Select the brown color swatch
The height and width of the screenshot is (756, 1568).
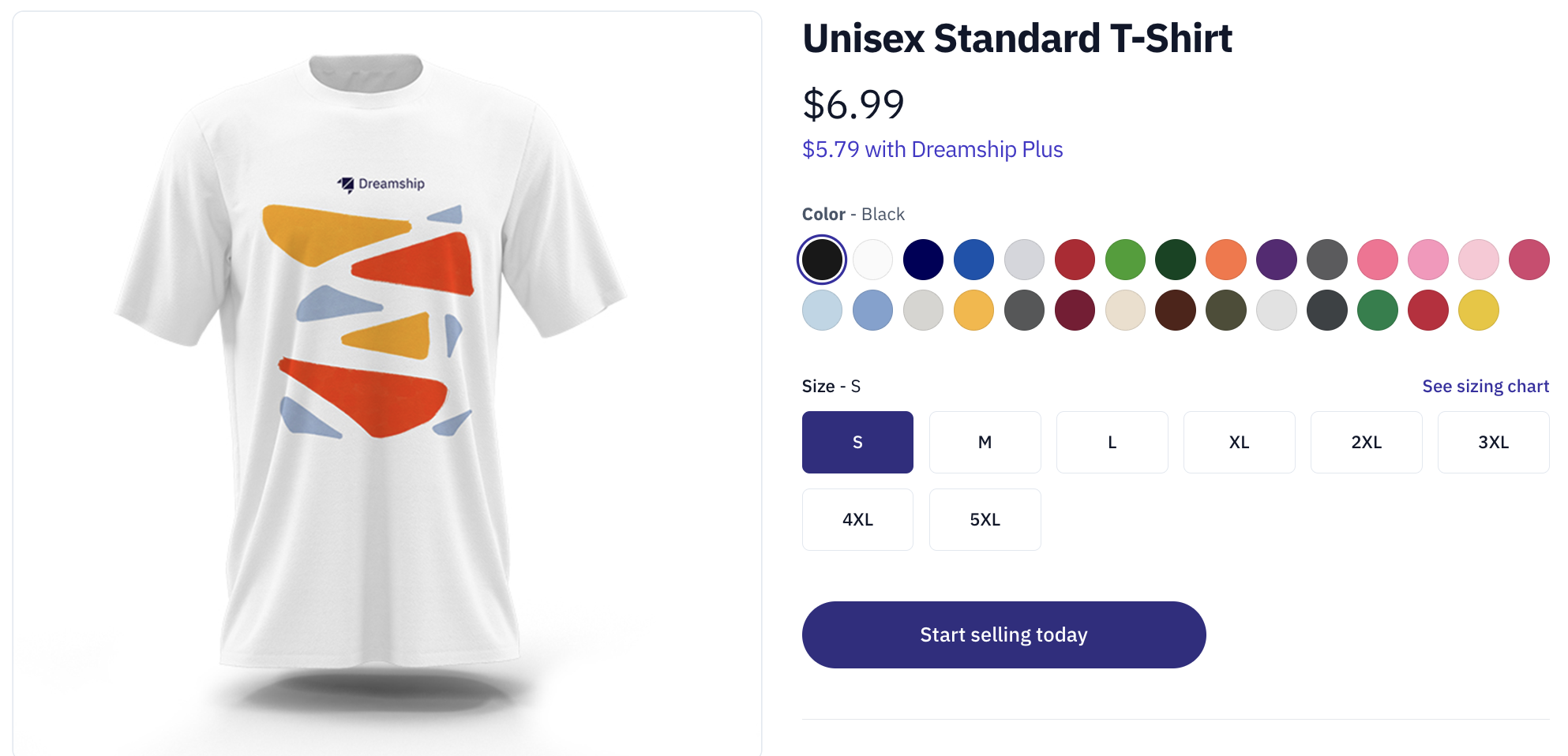(x=1176, y=310)
